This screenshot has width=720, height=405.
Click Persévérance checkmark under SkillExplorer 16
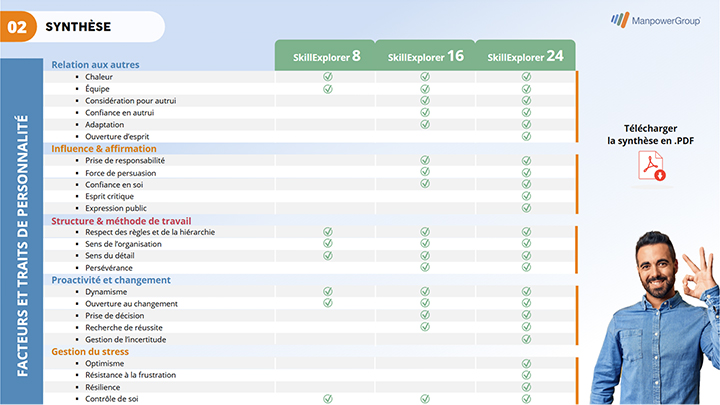tap(425, 267)
